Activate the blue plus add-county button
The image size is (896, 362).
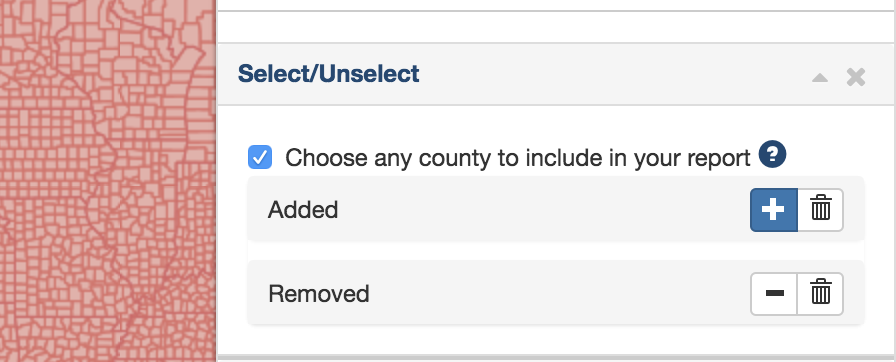(774, 210)
